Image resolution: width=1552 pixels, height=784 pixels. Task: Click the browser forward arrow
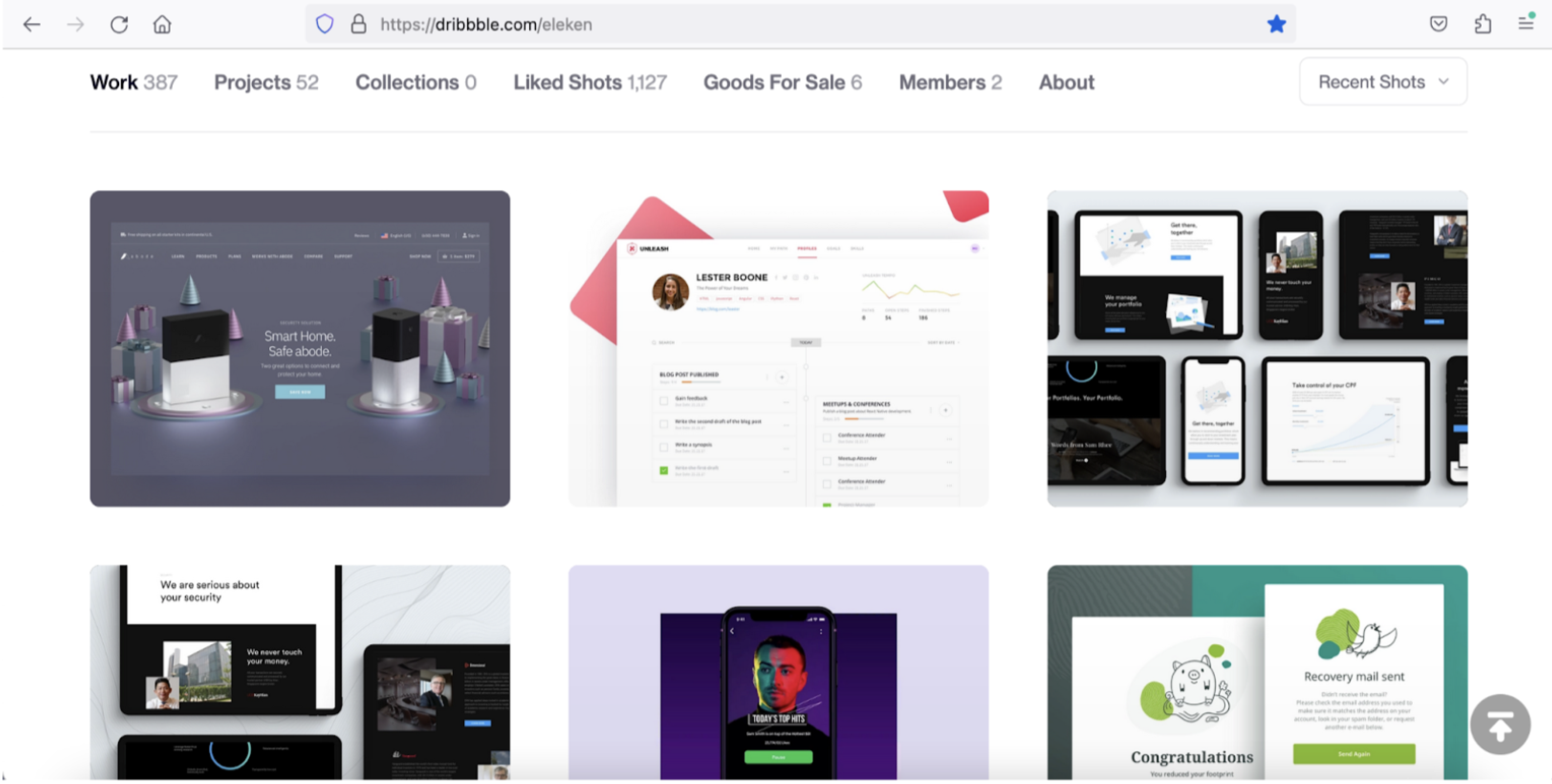pyautogui.click(x=75, y=25)
